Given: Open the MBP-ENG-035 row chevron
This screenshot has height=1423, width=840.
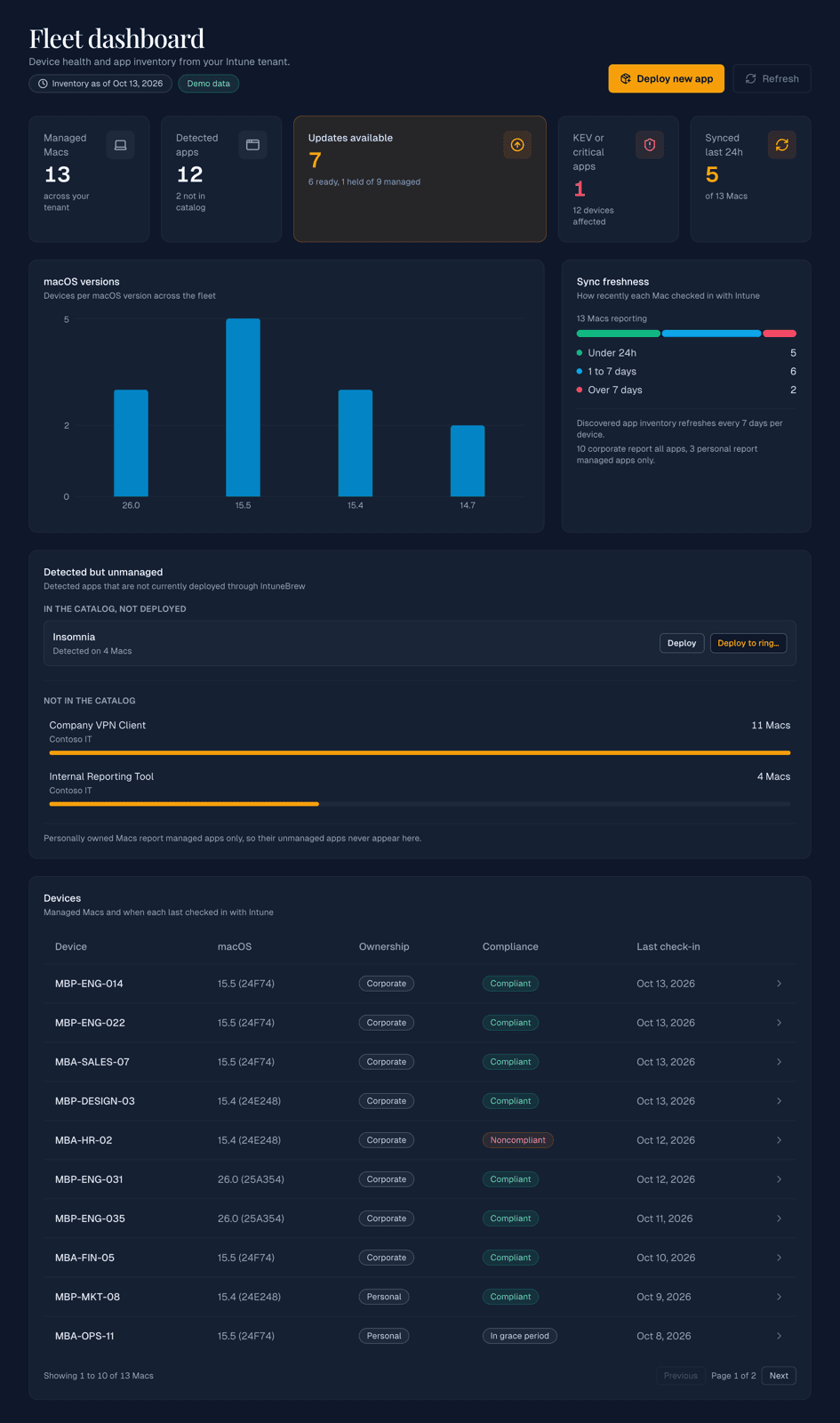Looking at the screenshot, I should (779, 1218).
